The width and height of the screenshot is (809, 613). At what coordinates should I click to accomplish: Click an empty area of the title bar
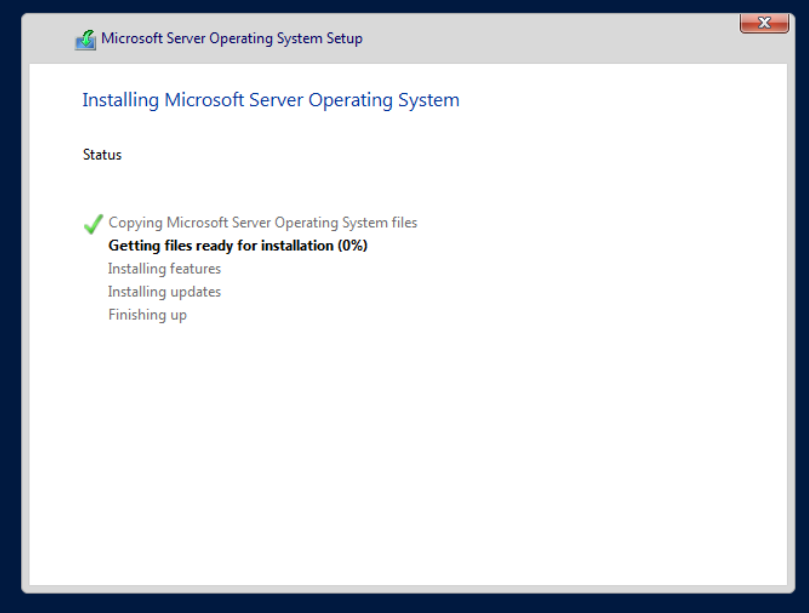[550, 39]
